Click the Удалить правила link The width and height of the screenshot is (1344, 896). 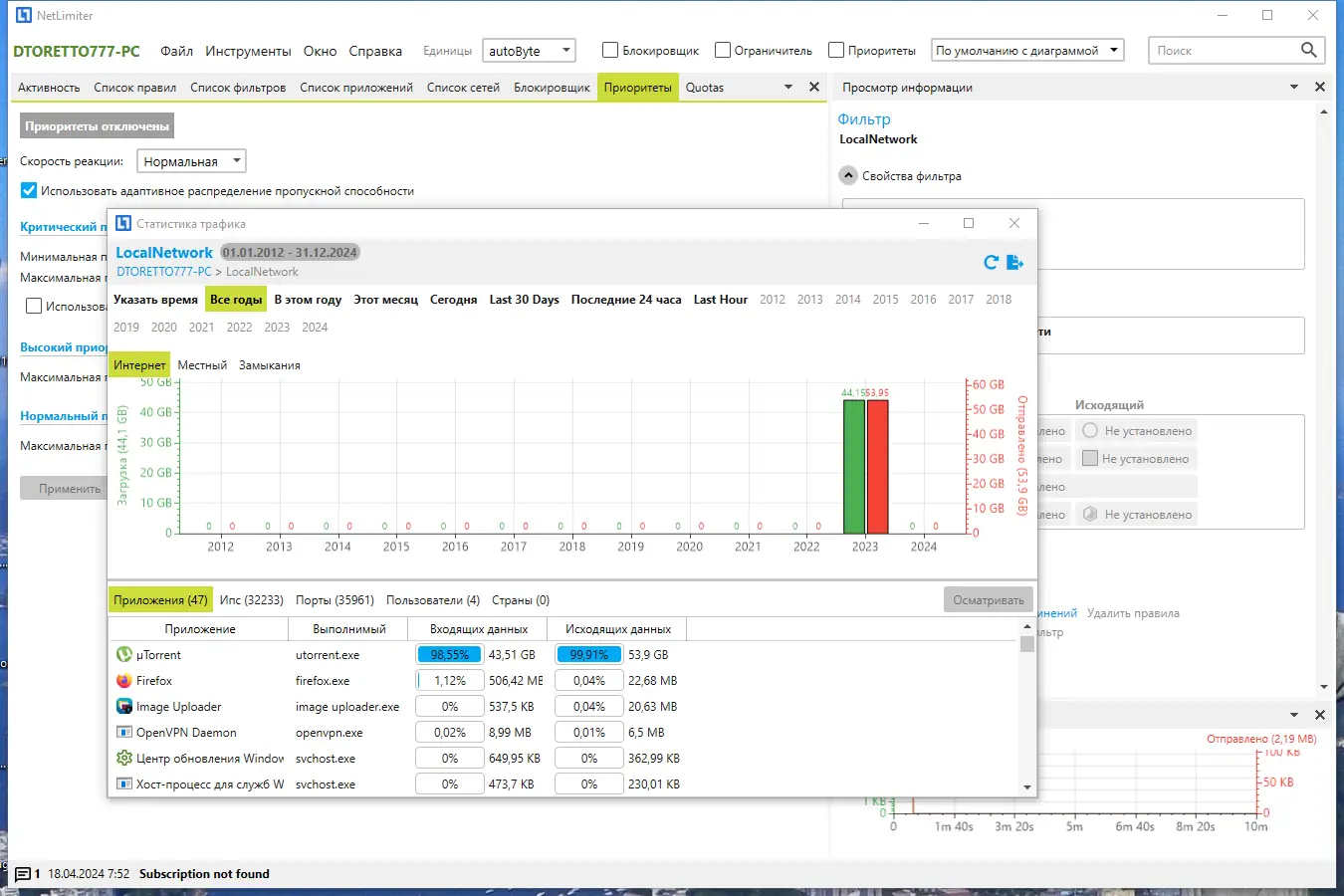pos(1133,613)
